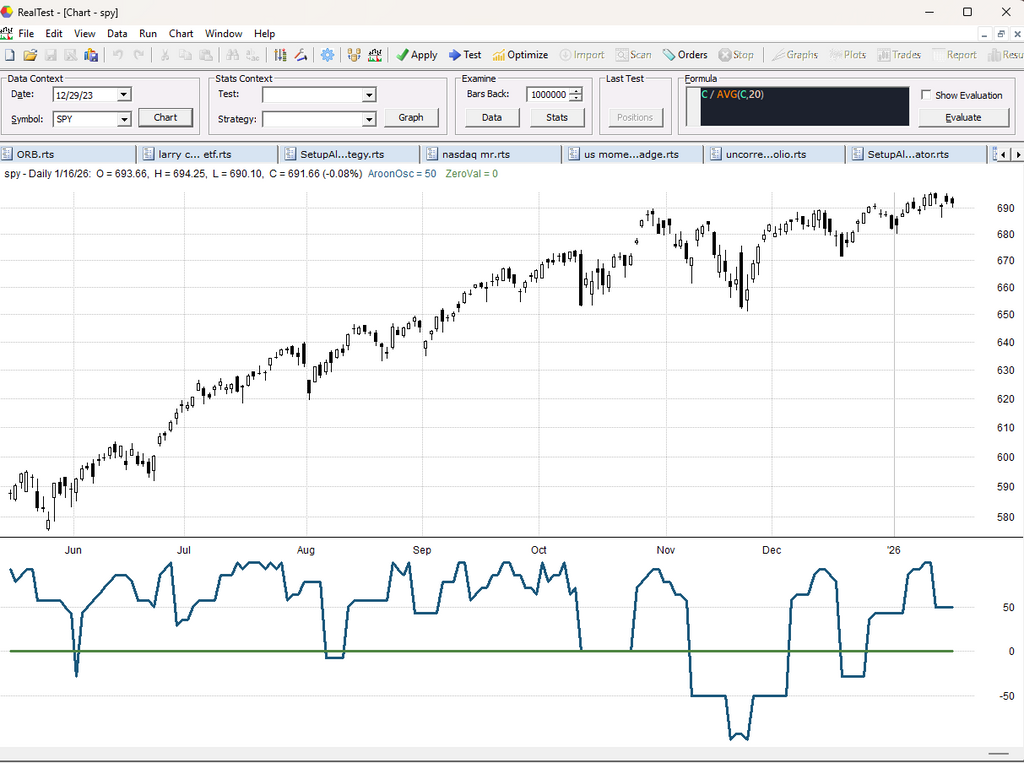The height and width of the screenshot is (763, 1024).
Task: Click the red-green chart toolbar icon
Action: (375, 56)
